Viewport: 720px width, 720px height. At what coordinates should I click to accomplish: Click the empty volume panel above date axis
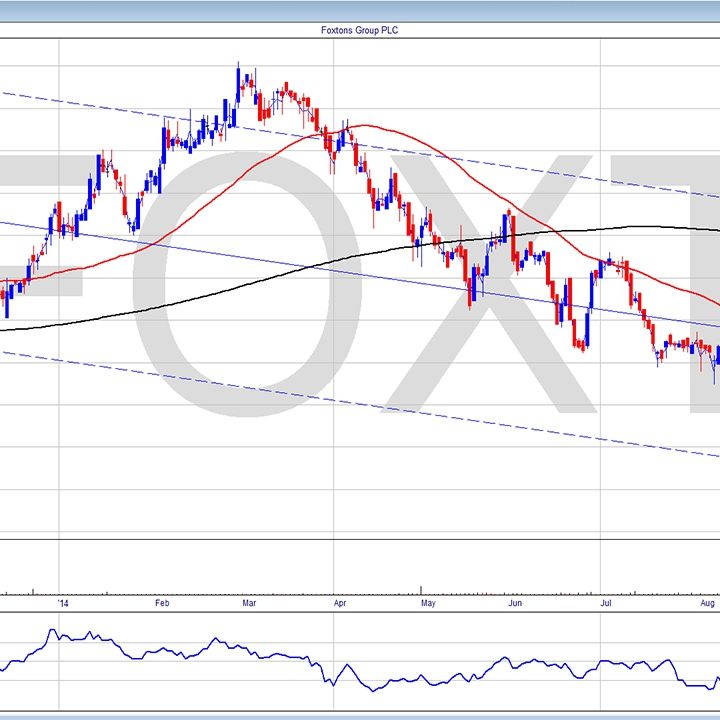tap(300, 560)
